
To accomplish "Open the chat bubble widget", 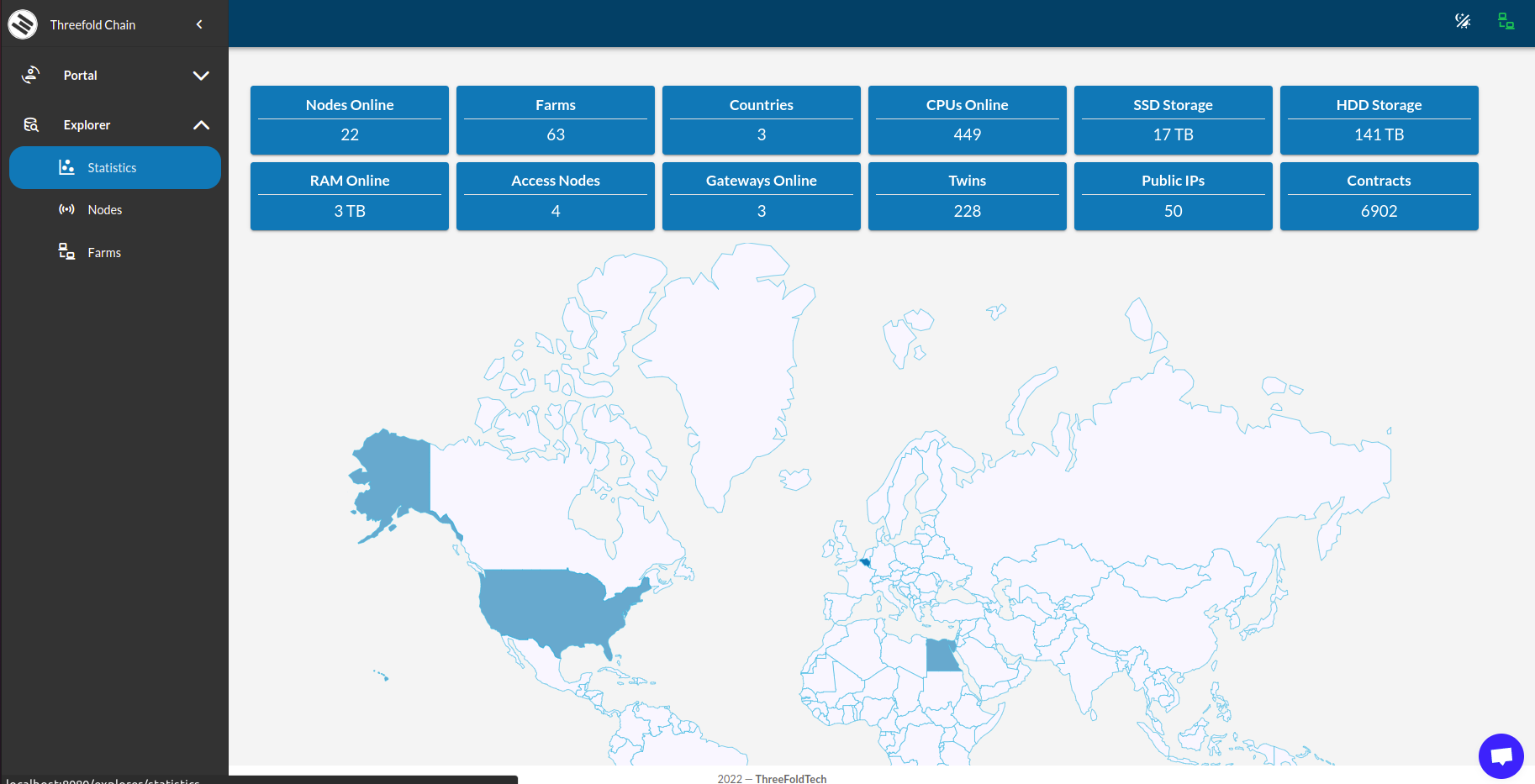I will [1501, 755].
